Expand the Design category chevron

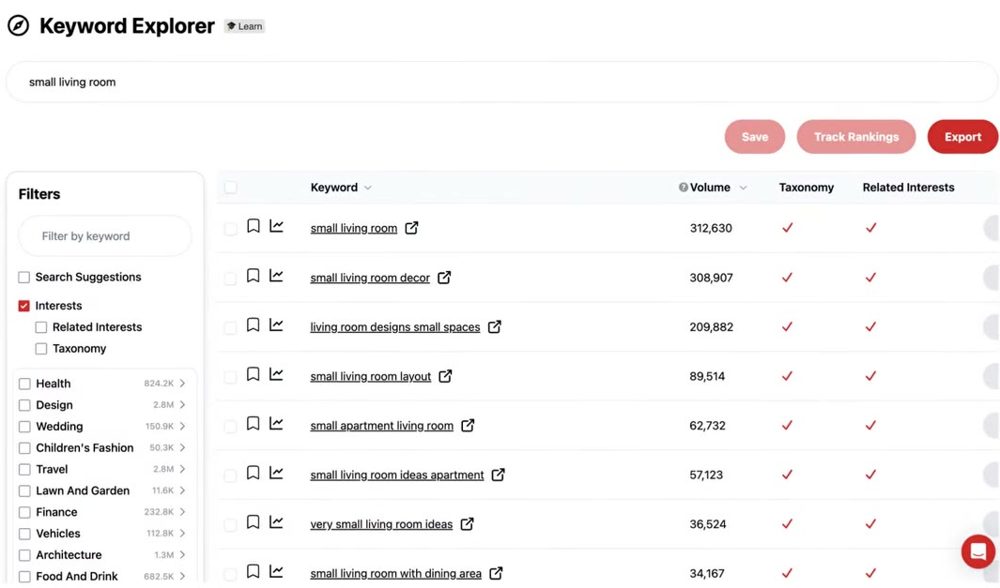[182, 405]
